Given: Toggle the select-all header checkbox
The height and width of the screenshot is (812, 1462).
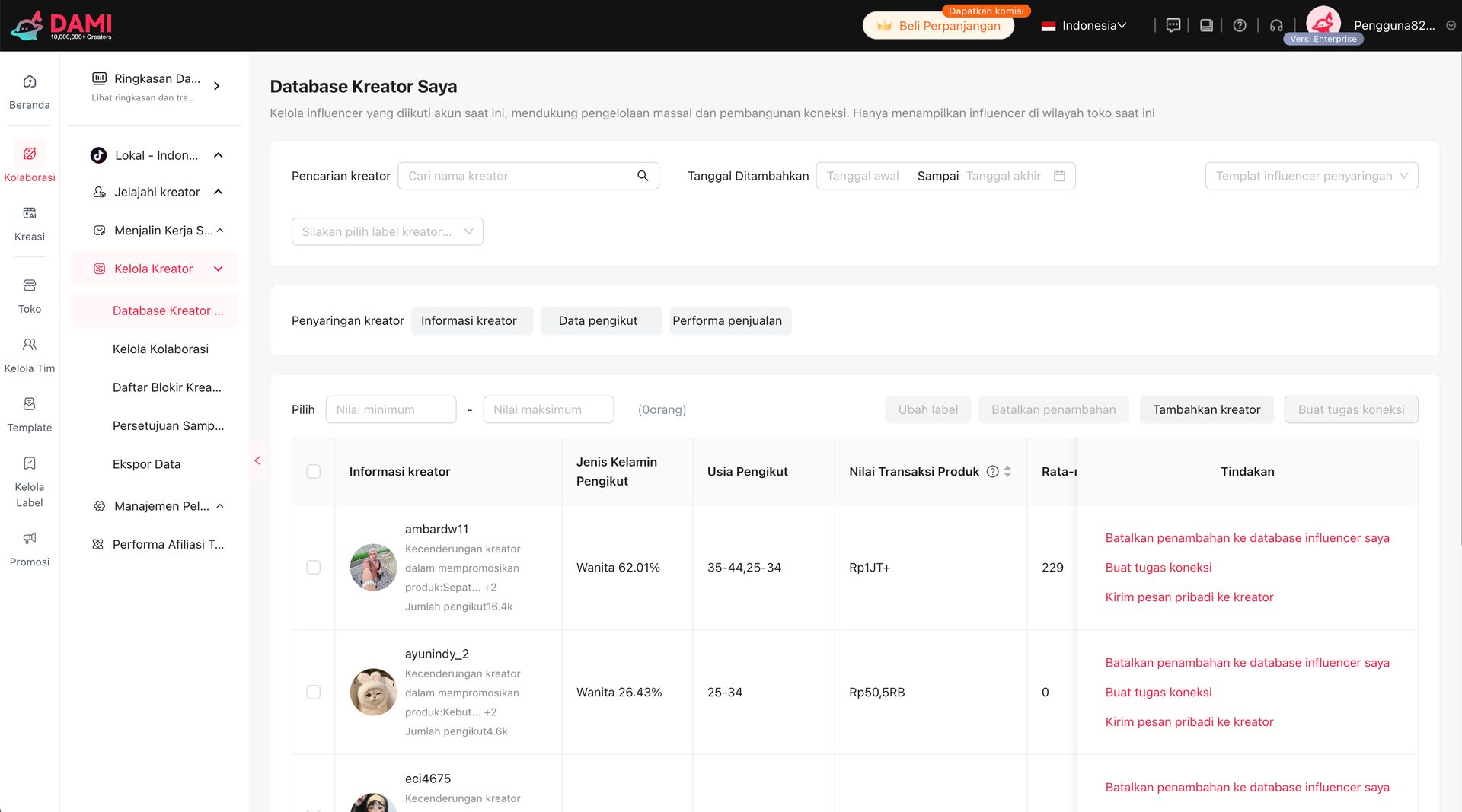Looking at the screenshot, I should click(x=313, y=471).
